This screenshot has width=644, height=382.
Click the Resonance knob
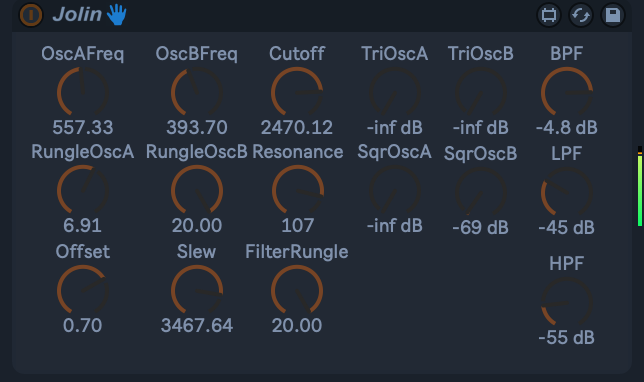[x=298, y=190]
